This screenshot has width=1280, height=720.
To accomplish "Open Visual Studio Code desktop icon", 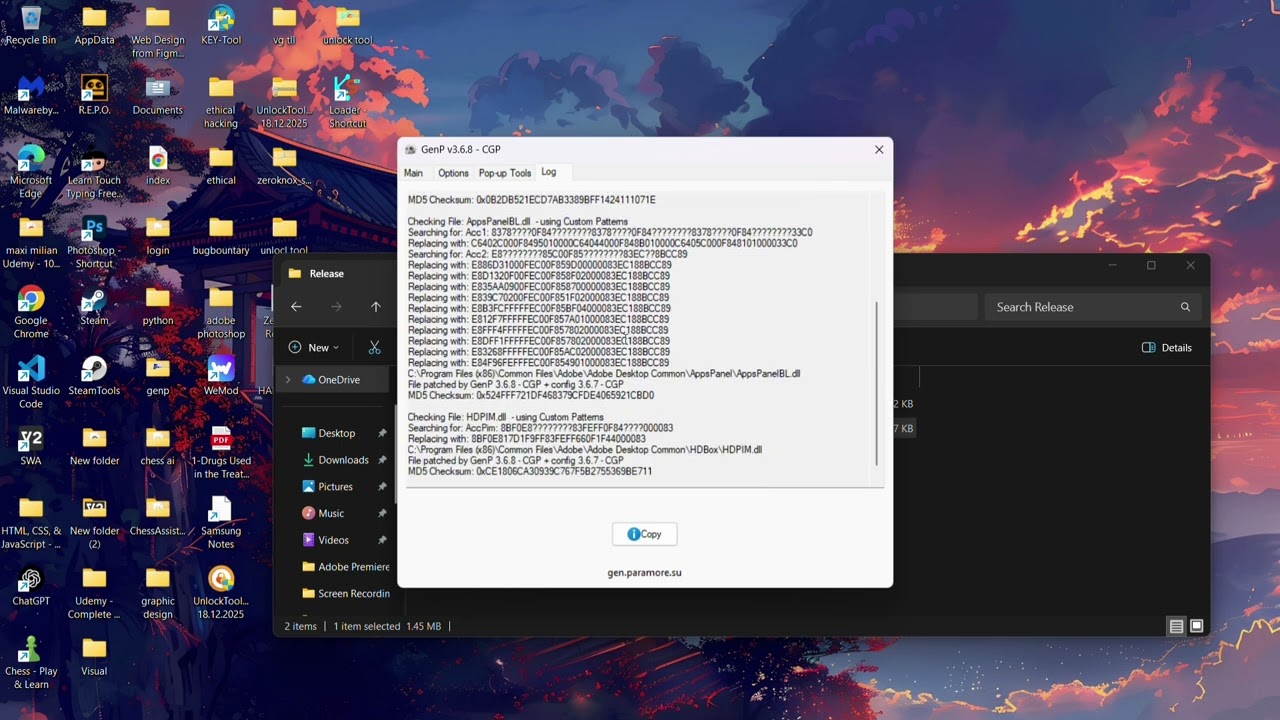I will pos(31,382).
